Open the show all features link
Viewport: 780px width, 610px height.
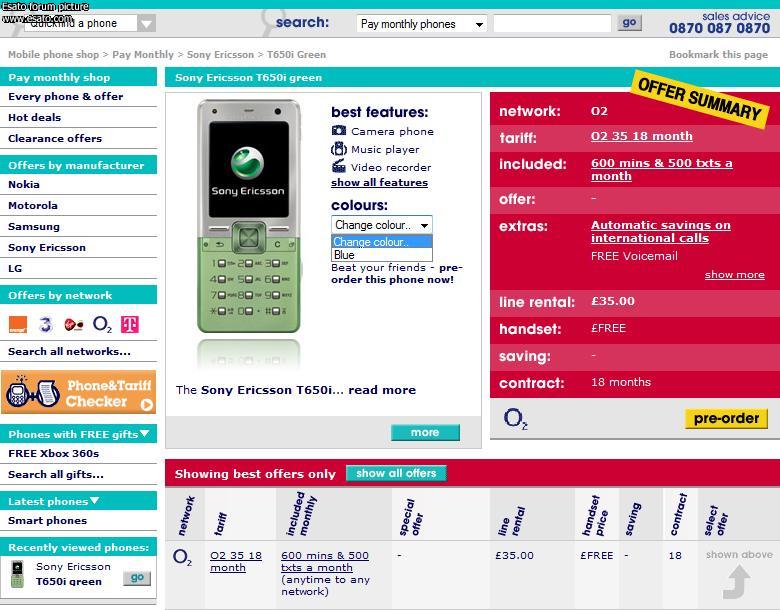pyautogui.click(x=379, y=183)
